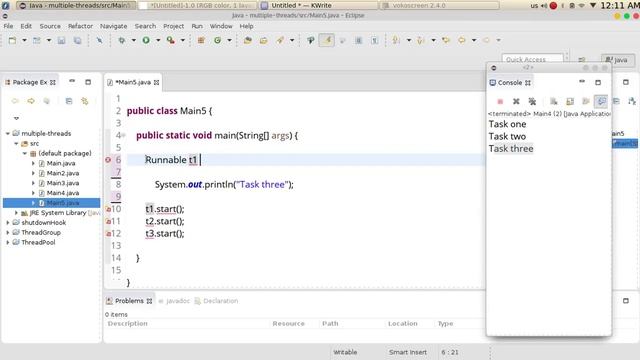Open the Project menu
The image size is (640, 360).
coord(173,26)
